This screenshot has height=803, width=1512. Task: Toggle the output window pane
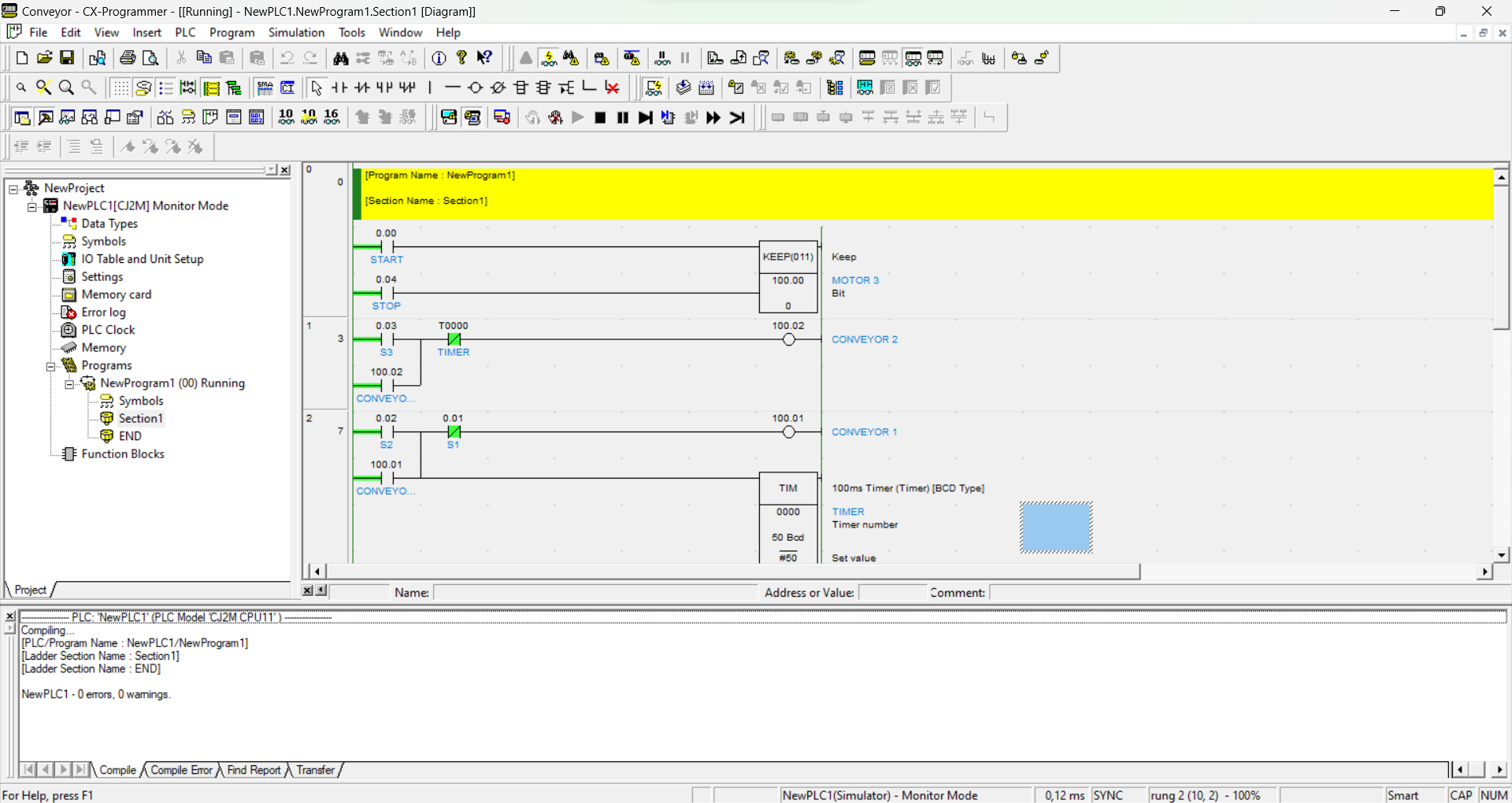point(46,117)
